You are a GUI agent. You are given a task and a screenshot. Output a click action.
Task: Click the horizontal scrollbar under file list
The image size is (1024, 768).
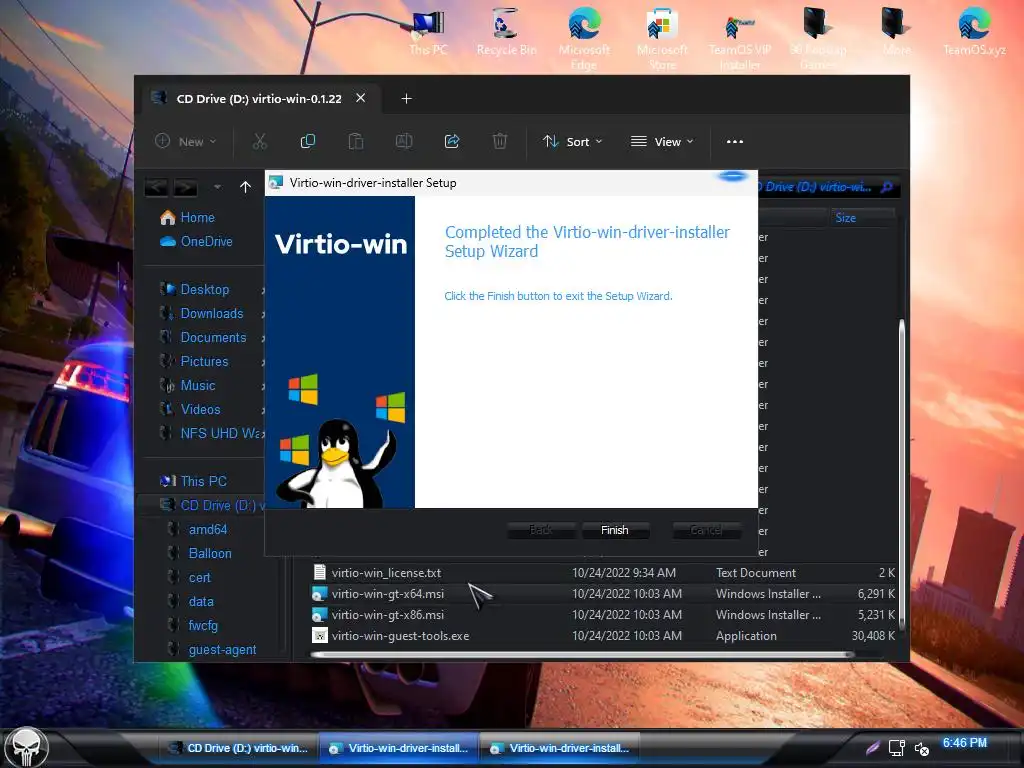(x=582, y=654)
